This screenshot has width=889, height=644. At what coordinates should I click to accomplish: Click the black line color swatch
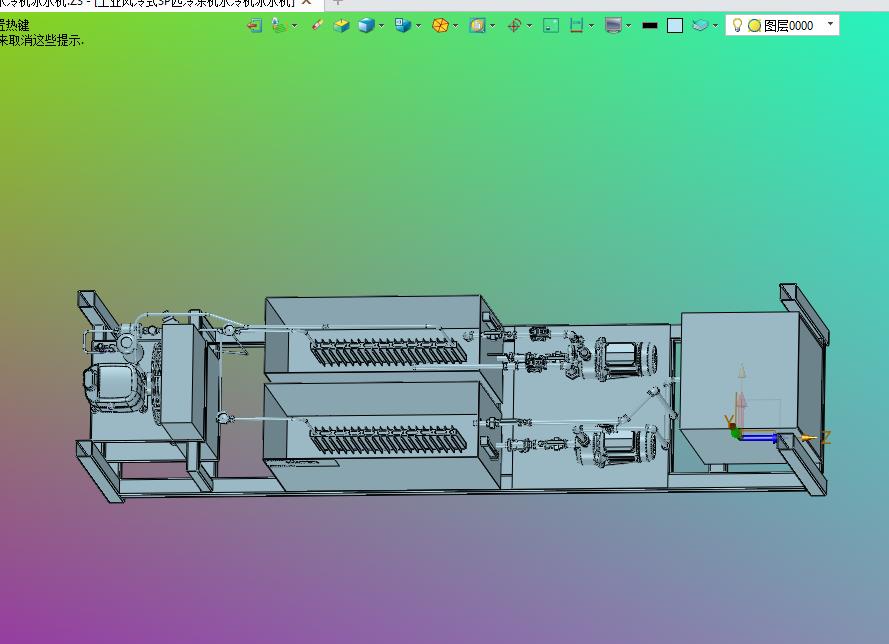(x=650, y=26)
